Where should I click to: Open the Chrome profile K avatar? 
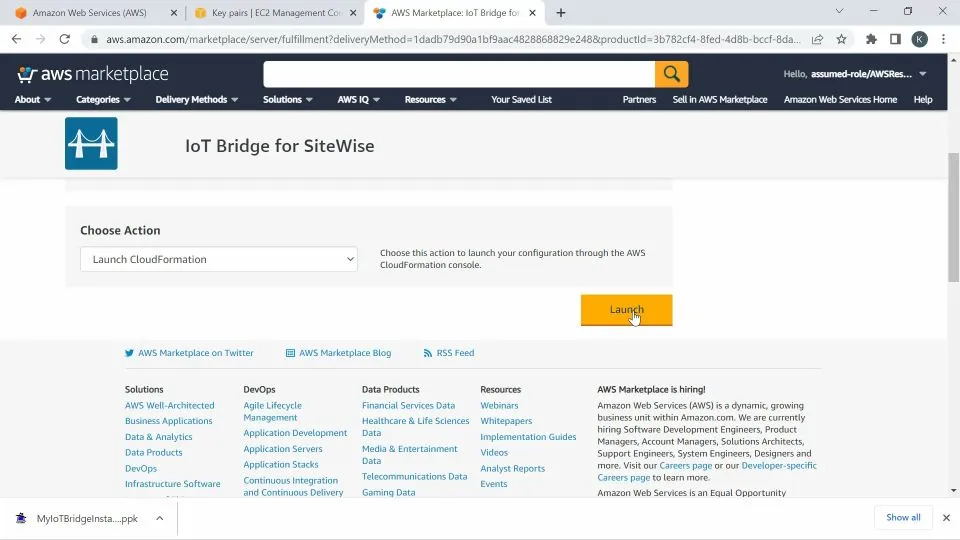[x=919, y=39]
